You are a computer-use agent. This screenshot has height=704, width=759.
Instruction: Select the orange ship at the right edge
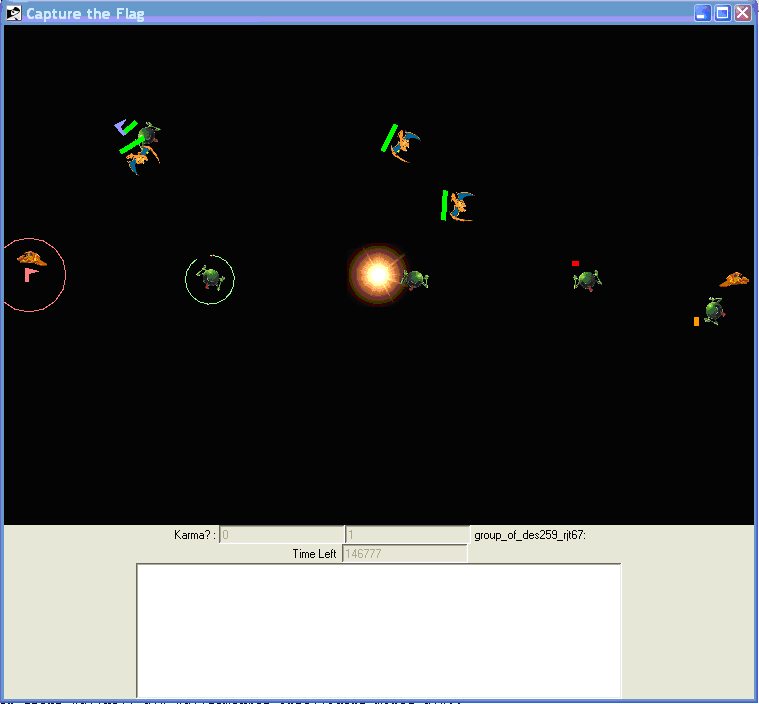click(733, 280)
